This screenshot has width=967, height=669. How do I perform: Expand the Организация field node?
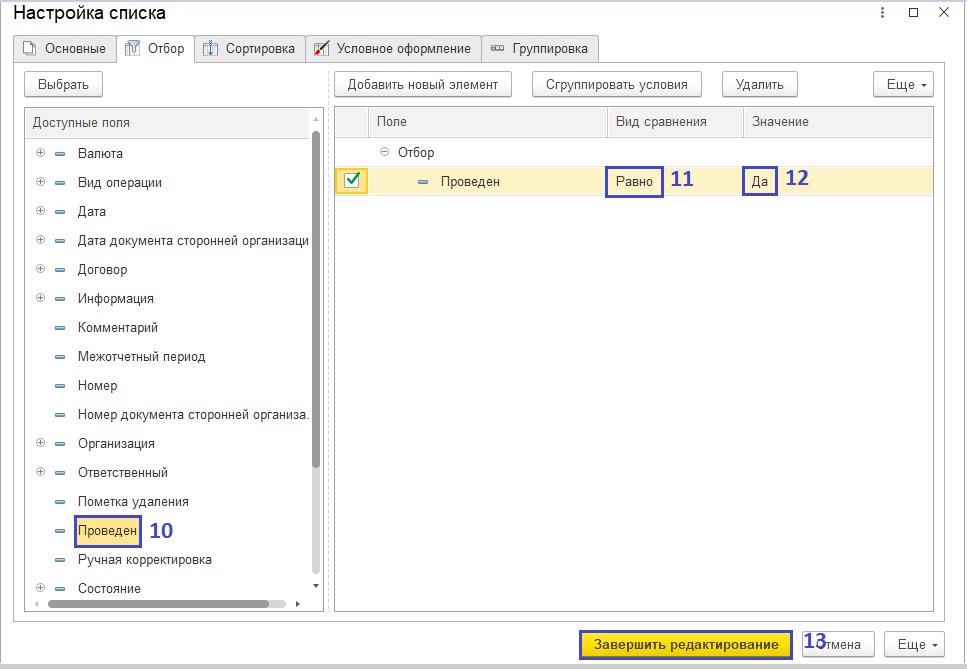[41, 443]
